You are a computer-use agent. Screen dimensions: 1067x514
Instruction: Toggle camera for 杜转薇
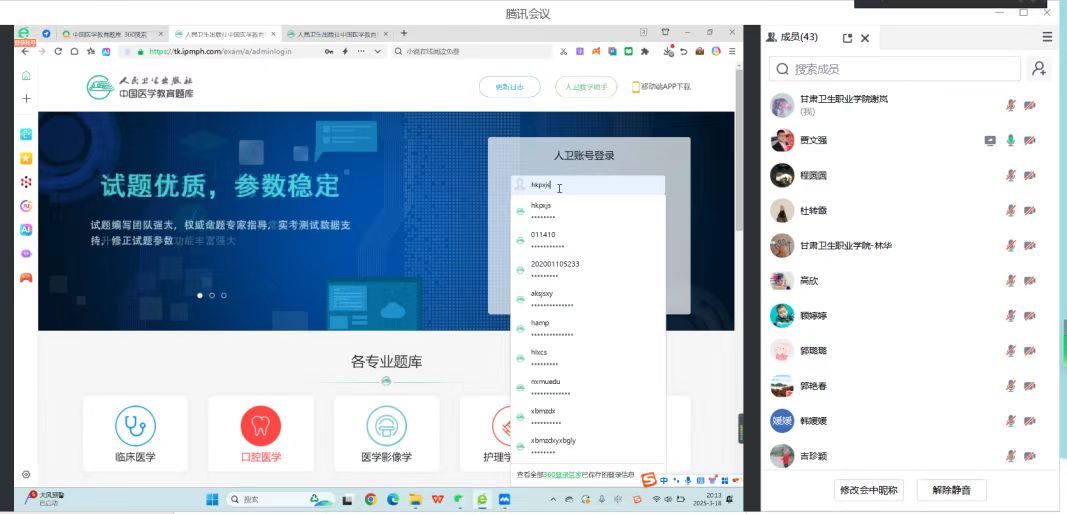coord(1029,211)
